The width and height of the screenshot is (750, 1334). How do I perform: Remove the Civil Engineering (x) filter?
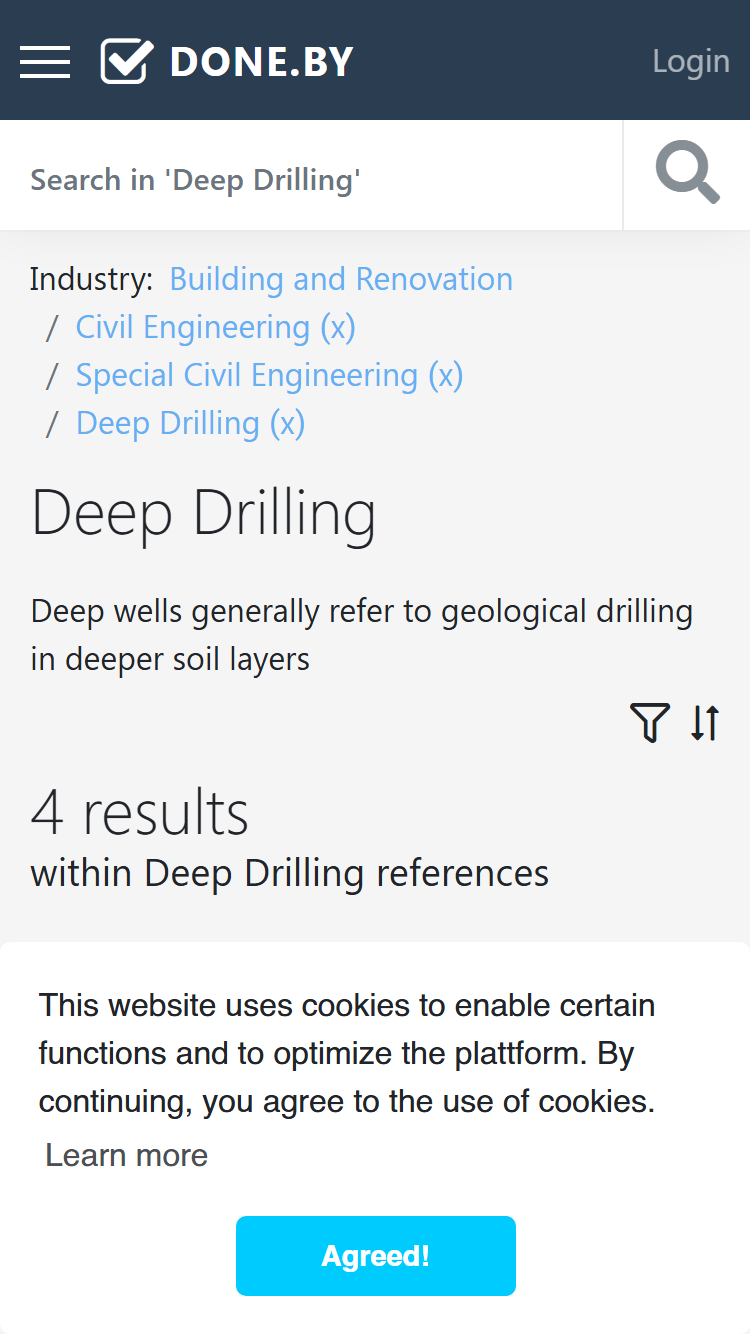point(216,327)
